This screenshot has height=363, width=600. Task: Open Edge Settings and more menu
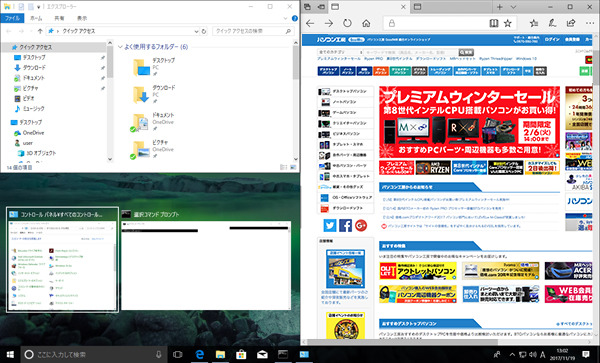pyautogui.click(x=590, y=23)
